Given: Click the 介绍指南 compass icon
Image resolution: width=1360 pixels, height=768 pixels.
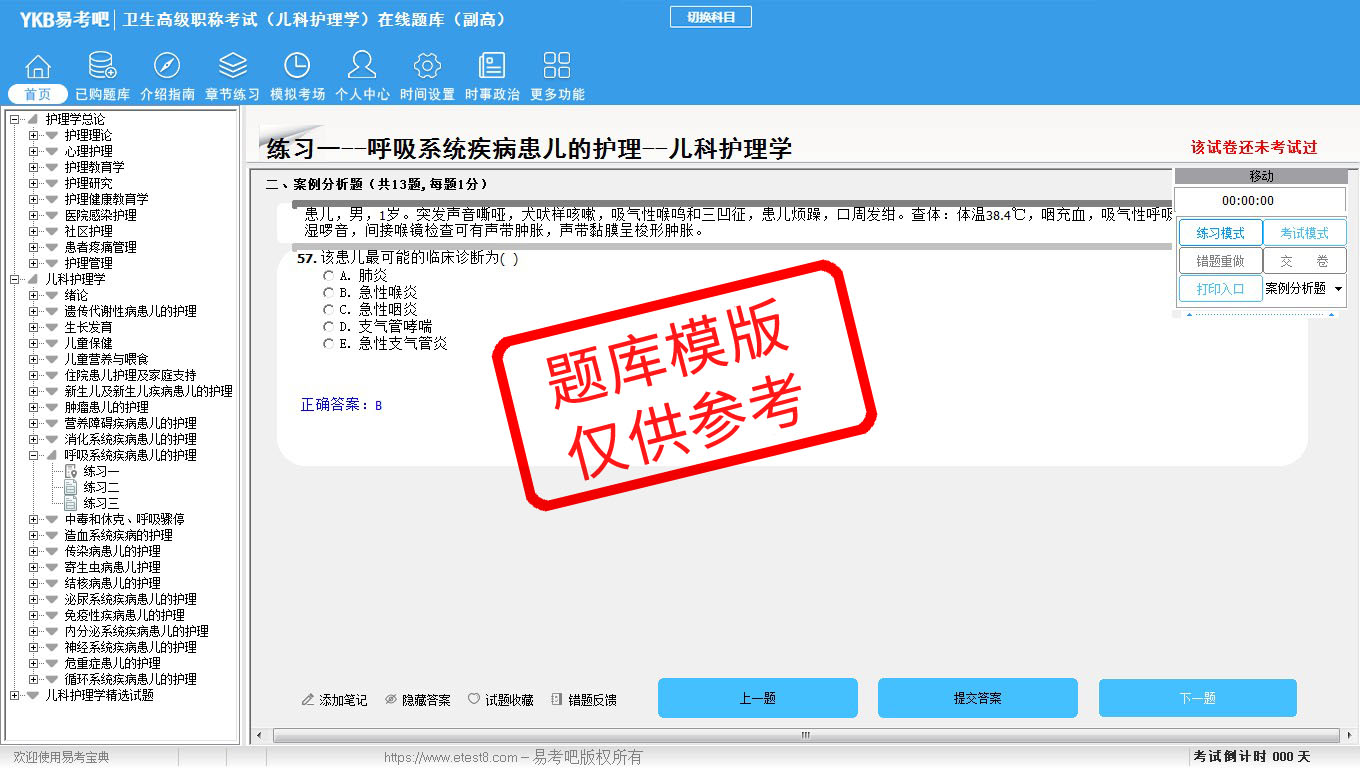Looking at the screenshot, I should point(167,66).
